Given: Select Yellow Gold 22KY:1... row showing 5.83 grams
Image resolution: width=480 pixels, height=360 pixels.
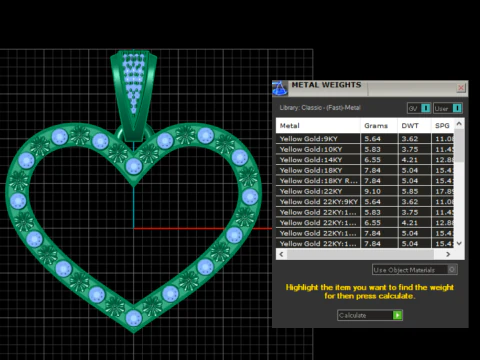Looking at the screenshot, I should pyautogui.click(x=365, y=212).
